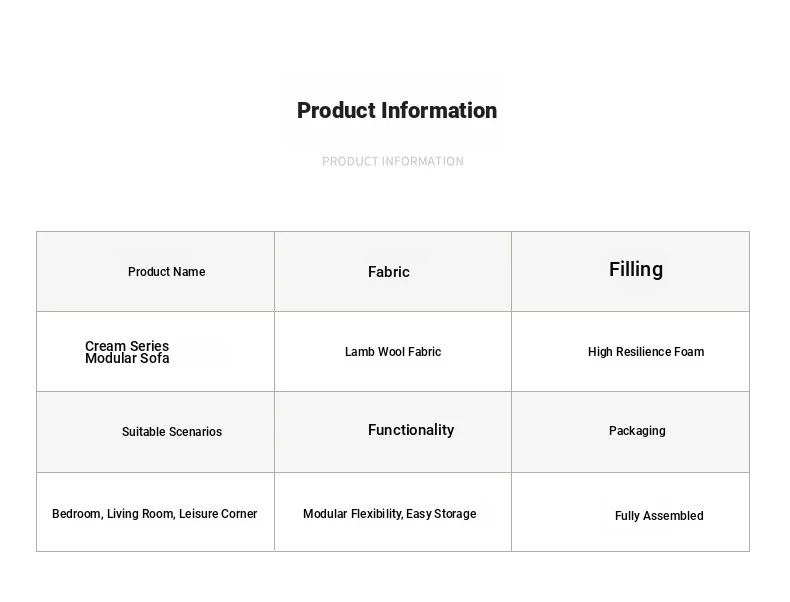Click Bedroom, Living Room, Leisure Corner text
The width and height of the screenshot is (790, 602).
pos(155,514)
